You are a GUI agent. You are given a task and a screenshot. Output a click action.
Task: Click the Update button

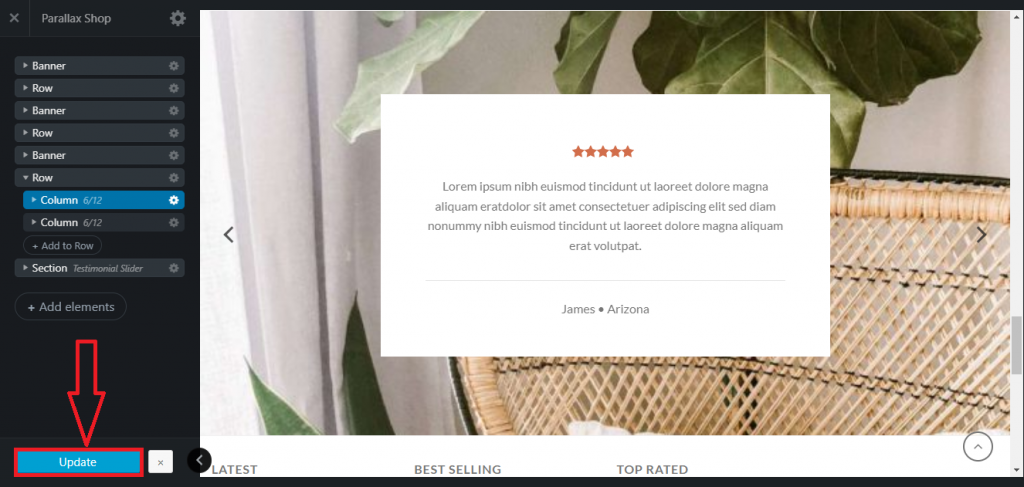(78, 462)
